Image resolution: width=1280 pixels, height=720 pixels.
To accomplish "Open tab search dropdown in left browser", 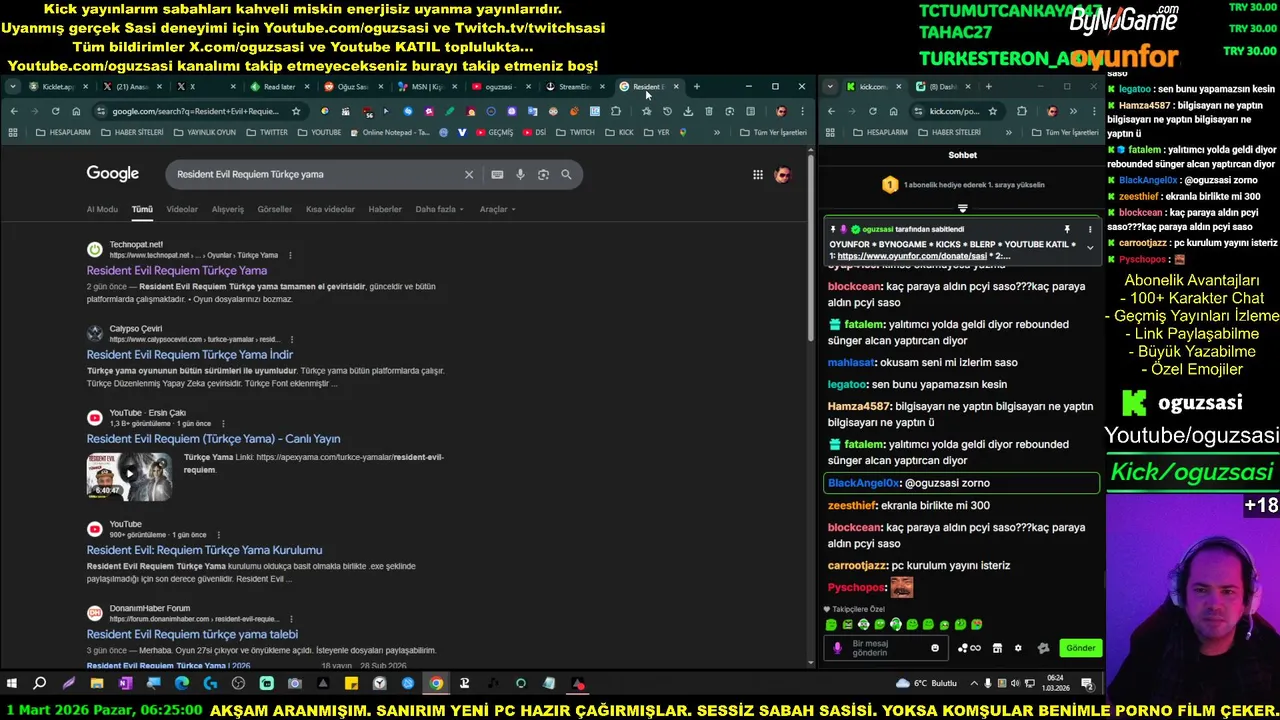I will tap(12, 87).
